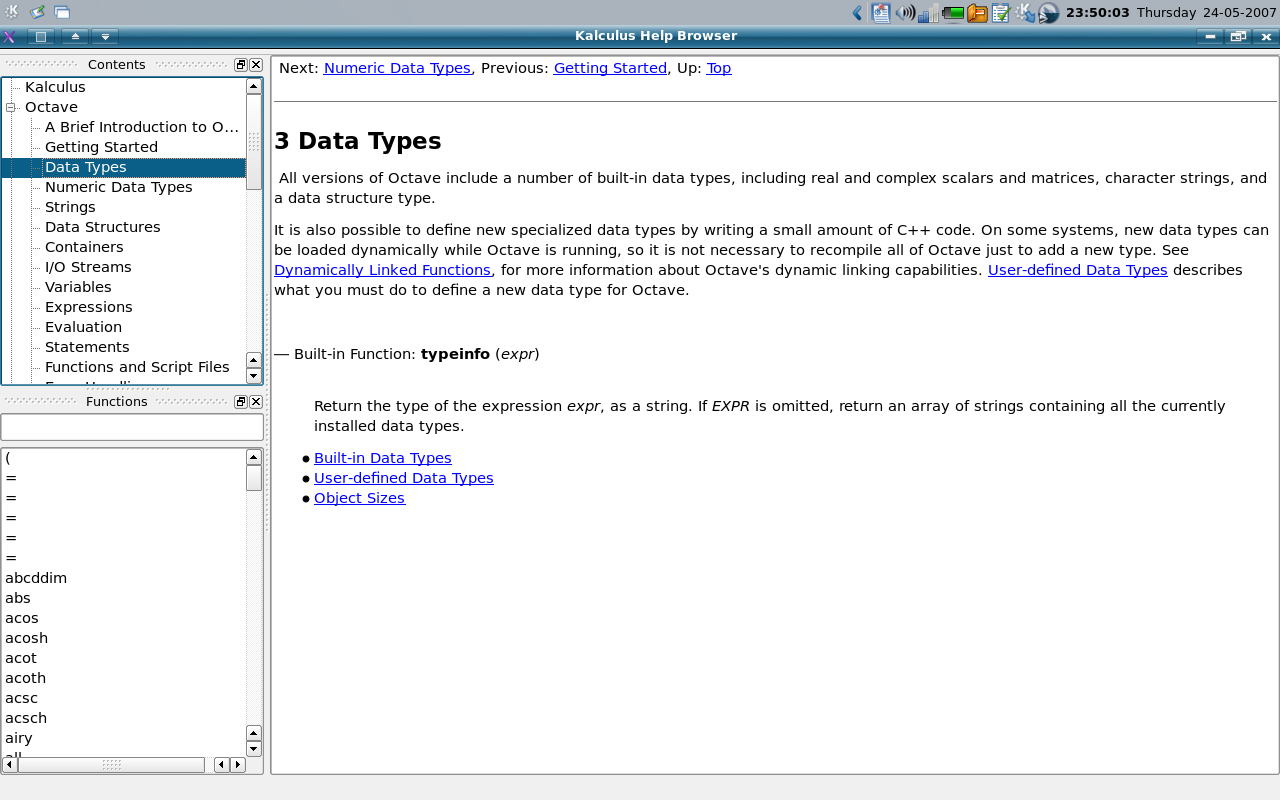This screenshot has height=800, width=1280.
Task: Click Functions horizontal scrollbar far-left arrow
Action: tap(10, 765)
